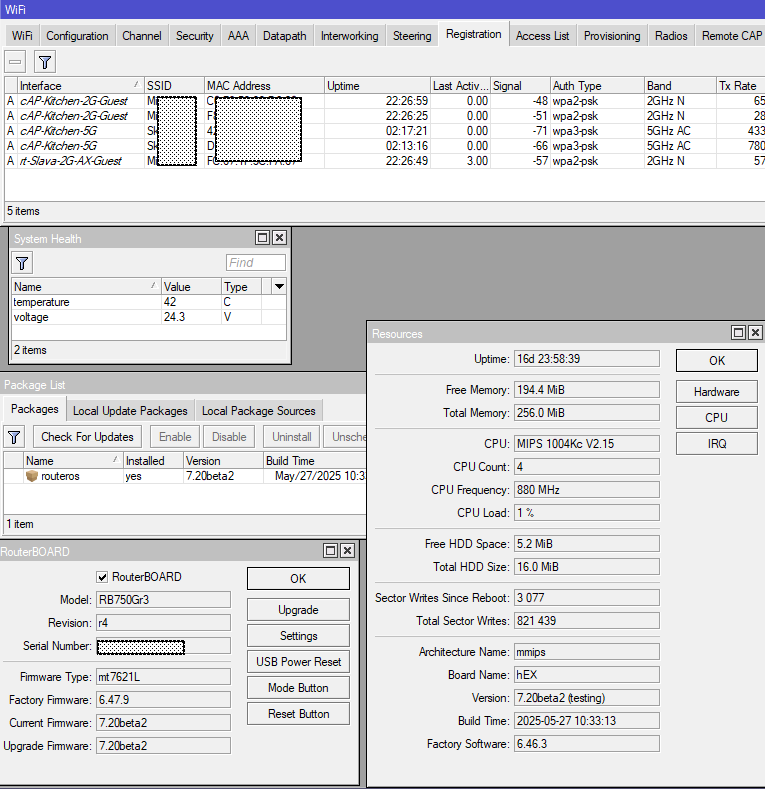Click the WiFi registration filter funnel icon

(45, 62)
